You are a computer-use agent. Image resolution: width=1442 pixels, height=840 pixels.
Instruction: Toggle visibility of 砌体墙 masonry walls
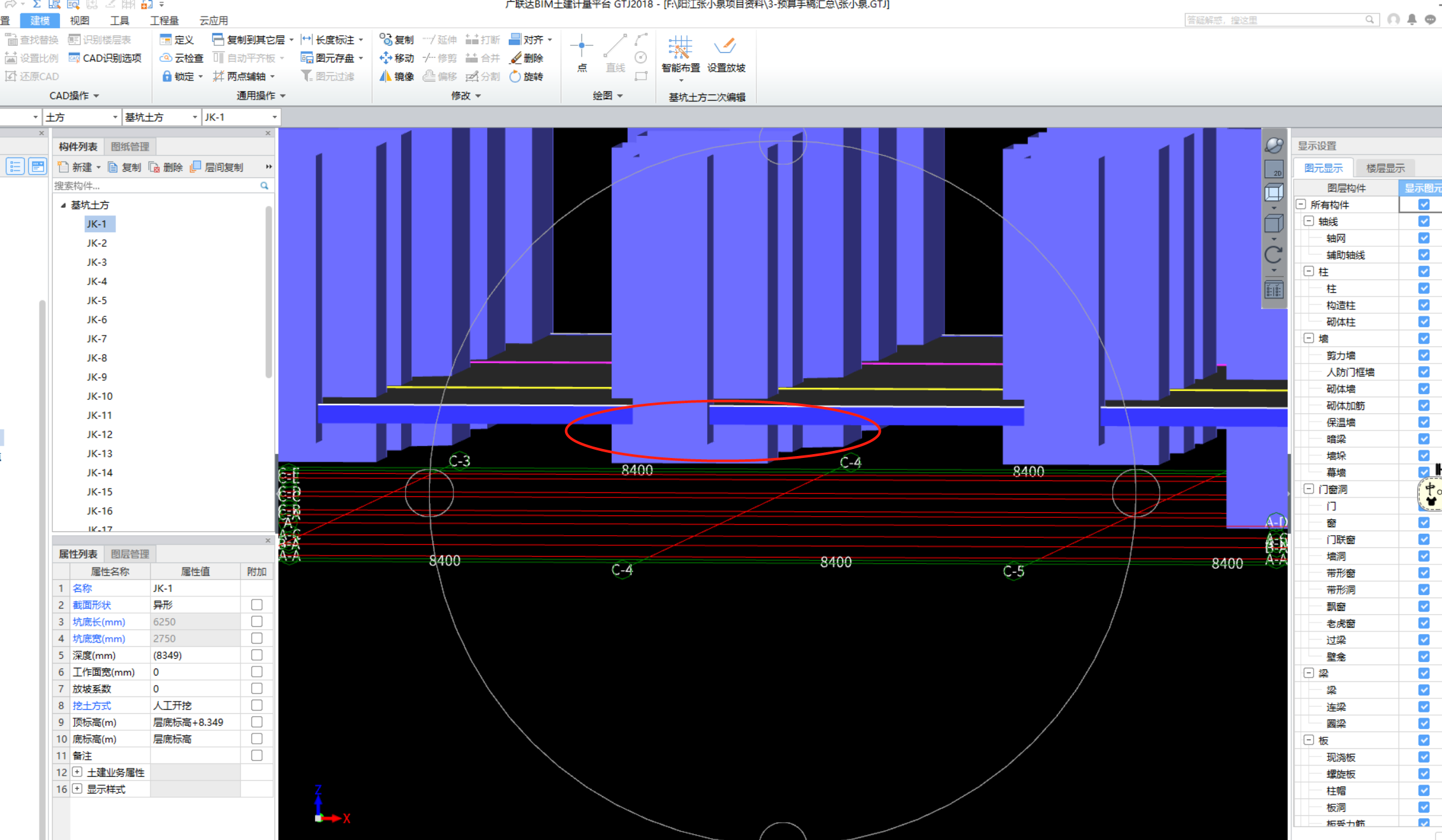[1424, 388]
